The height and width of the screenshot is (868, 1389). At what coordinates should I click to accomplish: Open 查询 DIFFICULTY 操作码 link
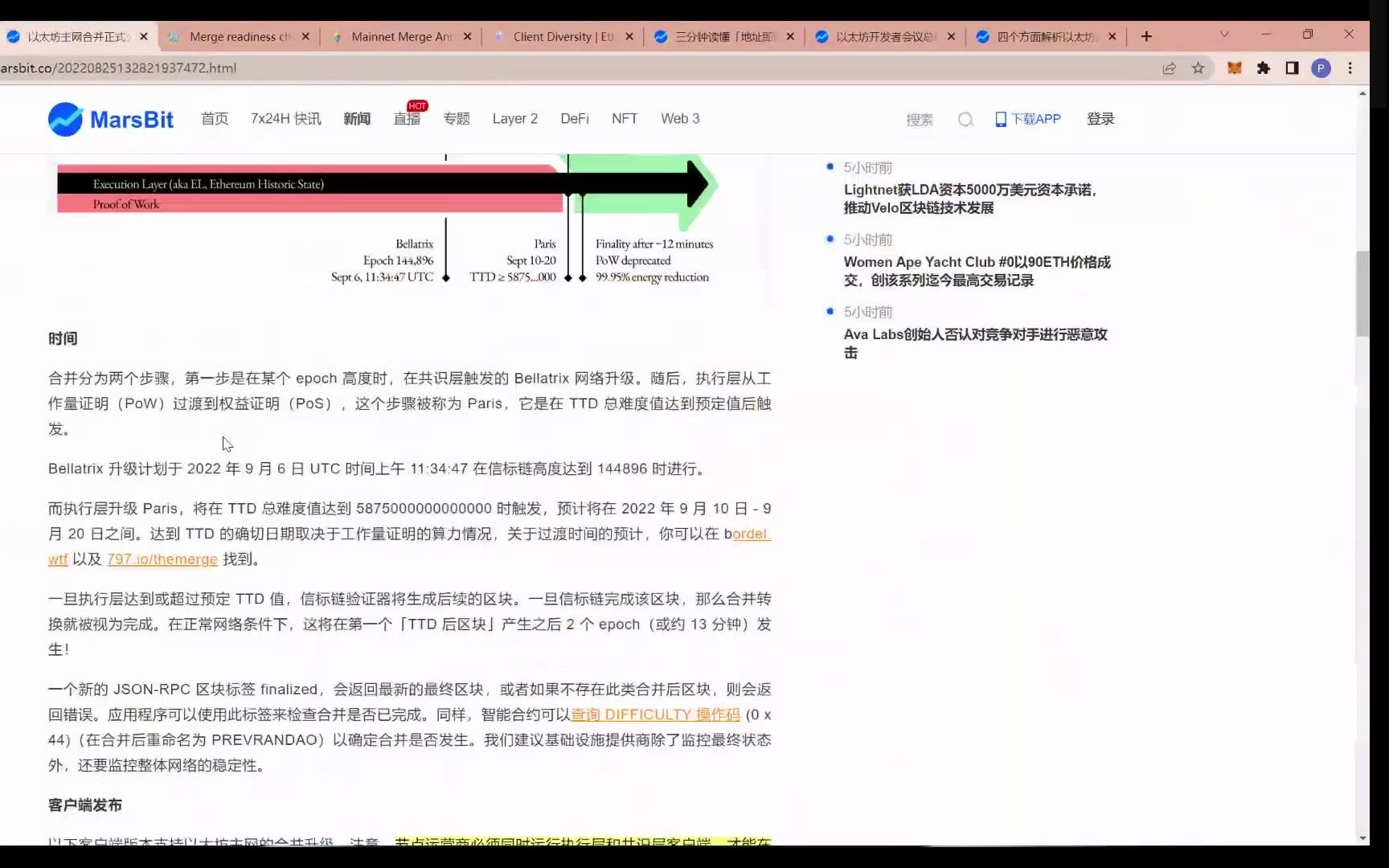[x=655, y=714]
